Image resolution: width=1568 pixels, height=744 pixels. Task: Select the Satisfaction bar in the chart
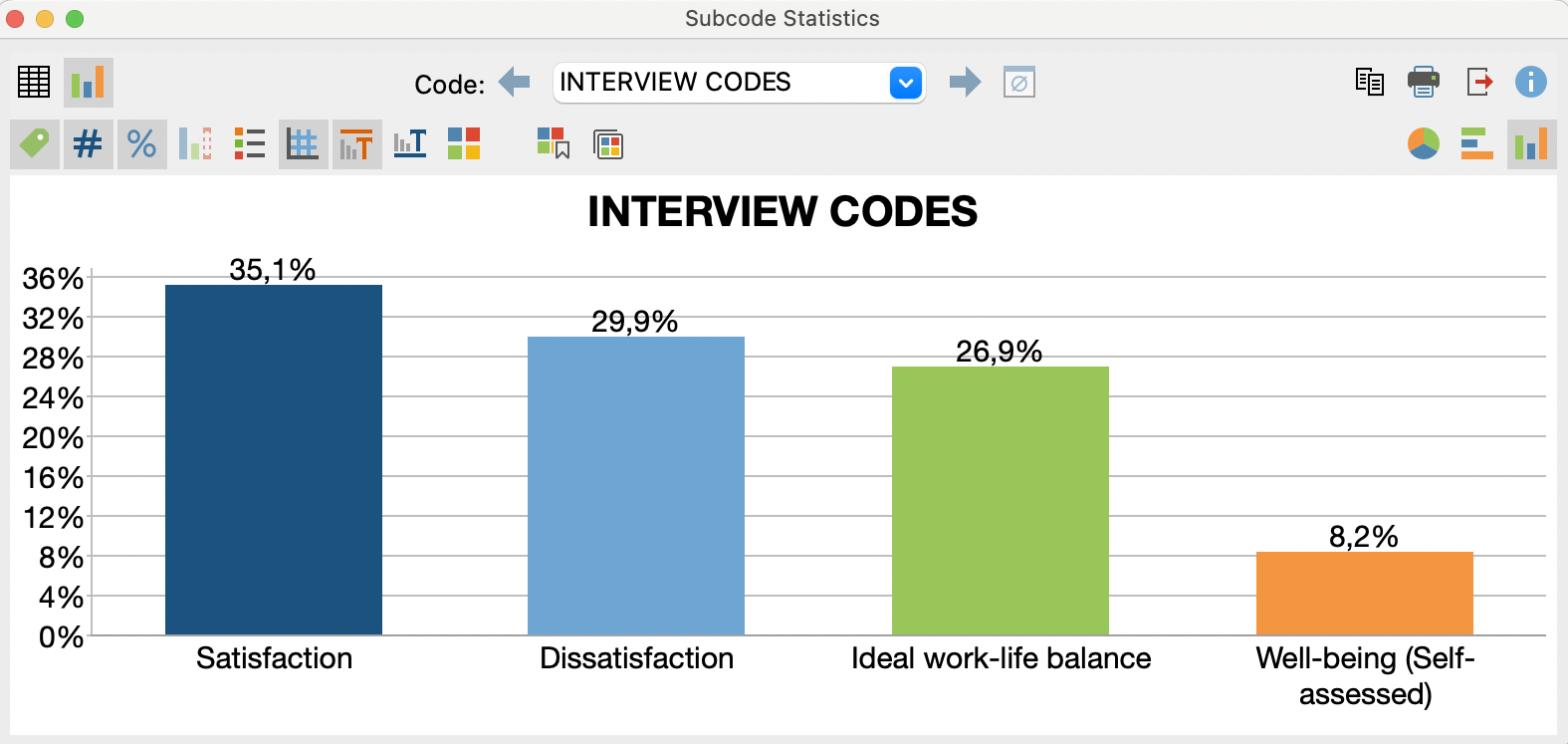(x=274, y=458)
